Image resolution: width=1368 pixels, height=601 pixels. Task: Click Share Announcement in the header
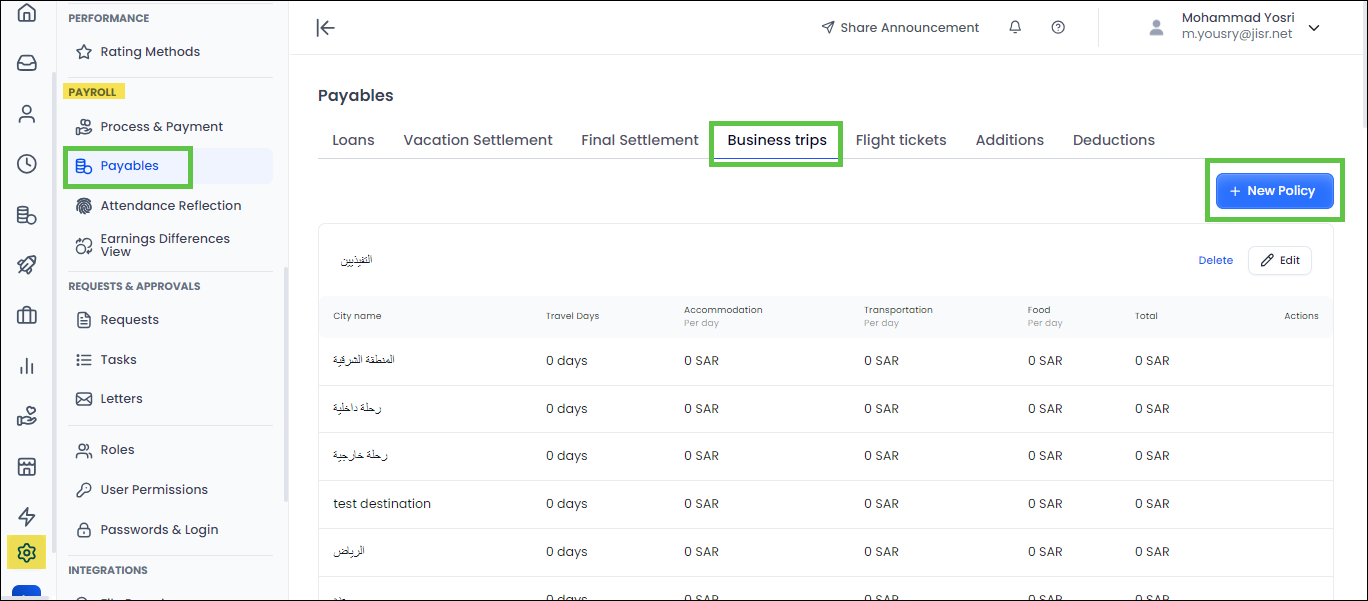click(x=899, y=28)
